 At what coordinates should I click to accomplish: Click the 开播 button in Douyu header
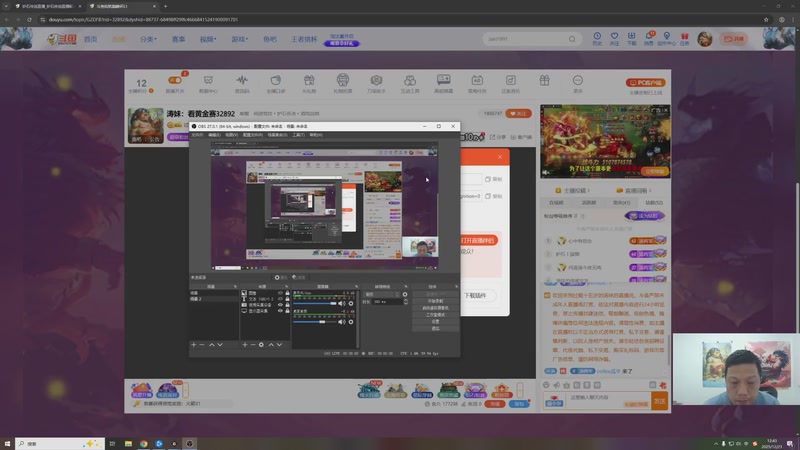coord(734,39)
